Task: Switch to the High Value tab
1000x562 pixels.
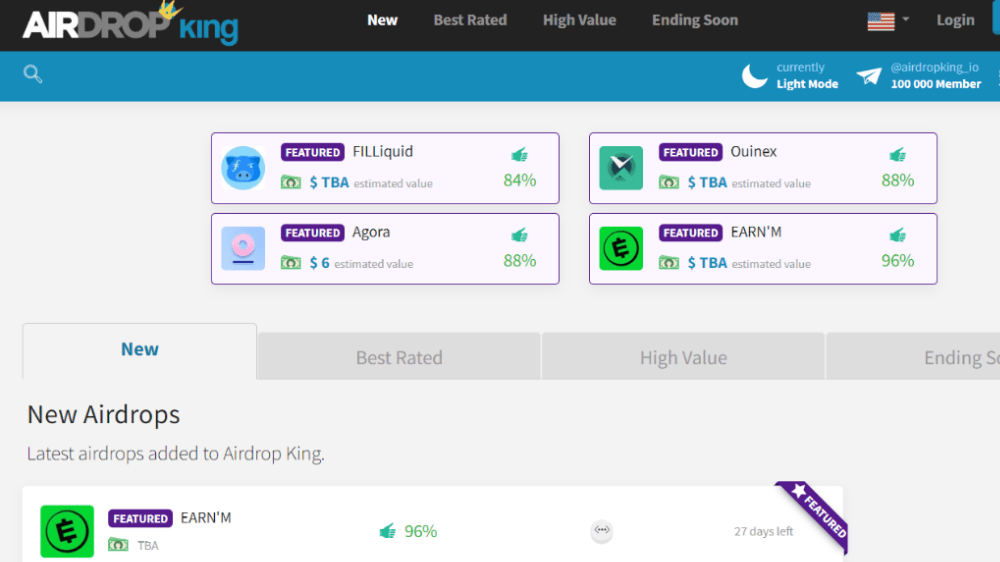Action: [x=683, y=357]
